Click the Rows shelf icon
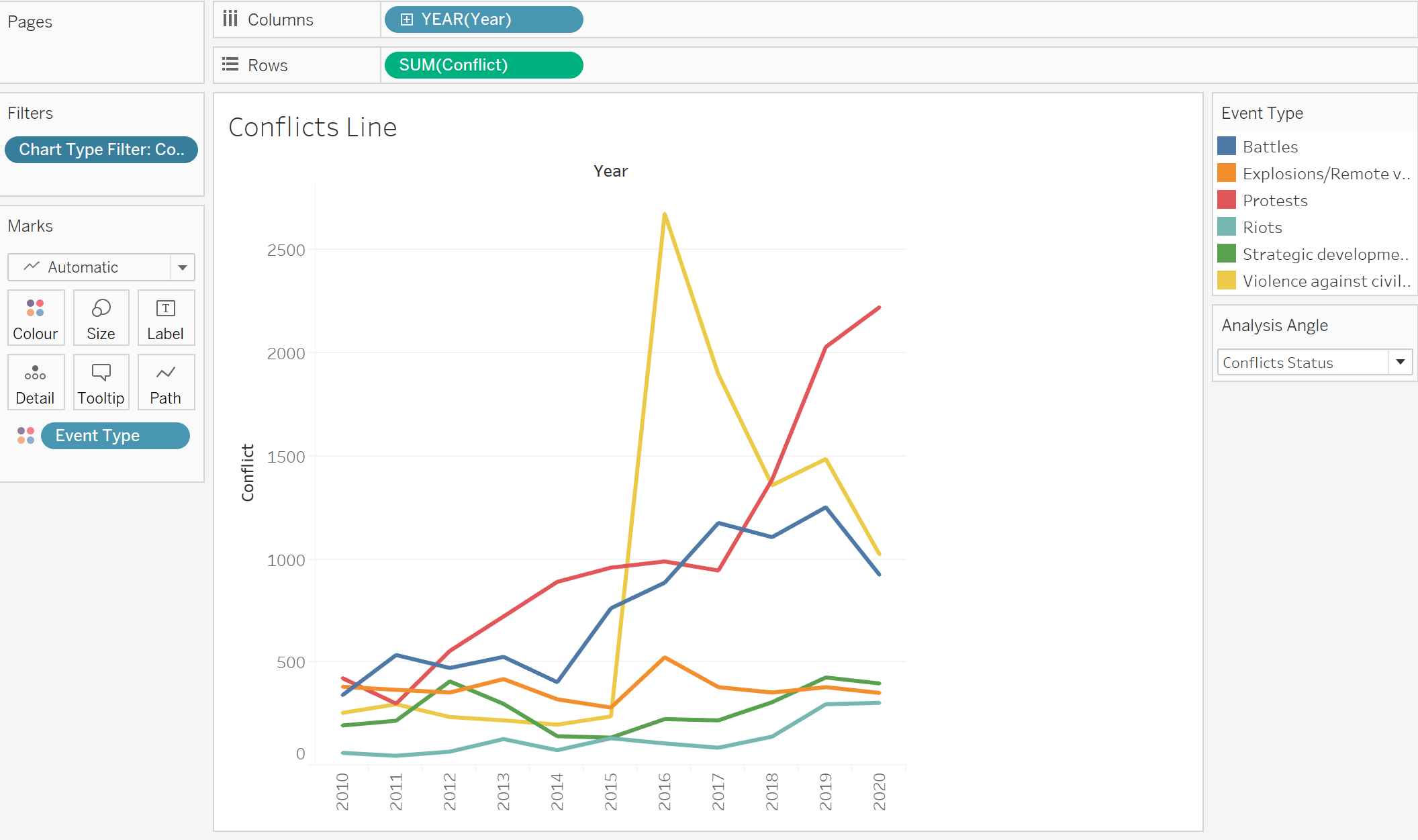This screenshot has width=1418, height=840. [x=230, y=64]
